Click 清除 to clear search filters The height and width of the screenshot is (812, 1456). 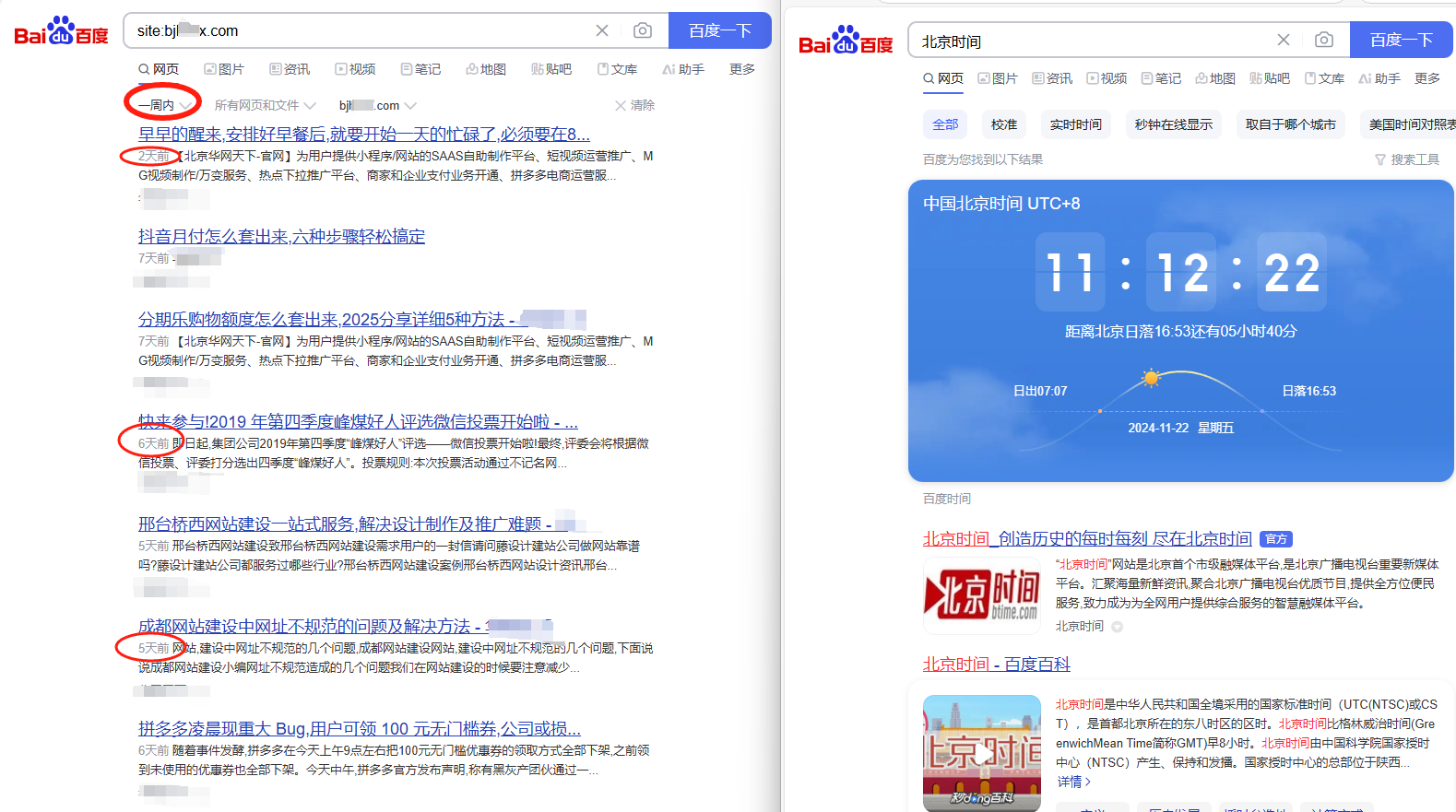635,105
